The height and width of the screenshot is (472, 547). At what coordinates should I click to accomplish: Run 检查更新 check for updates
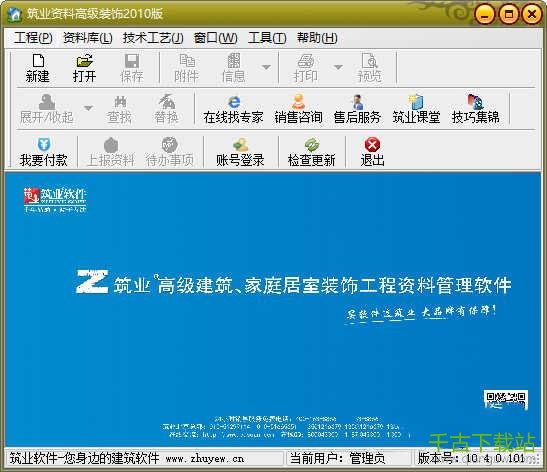click(311, 152)
